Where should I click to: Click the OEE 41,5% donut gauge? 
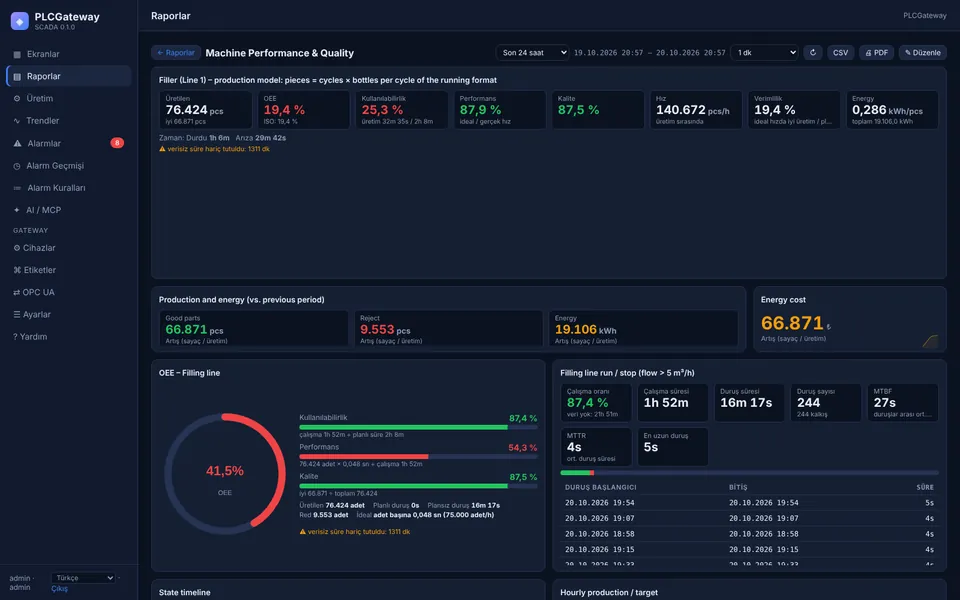pos(225,473)
